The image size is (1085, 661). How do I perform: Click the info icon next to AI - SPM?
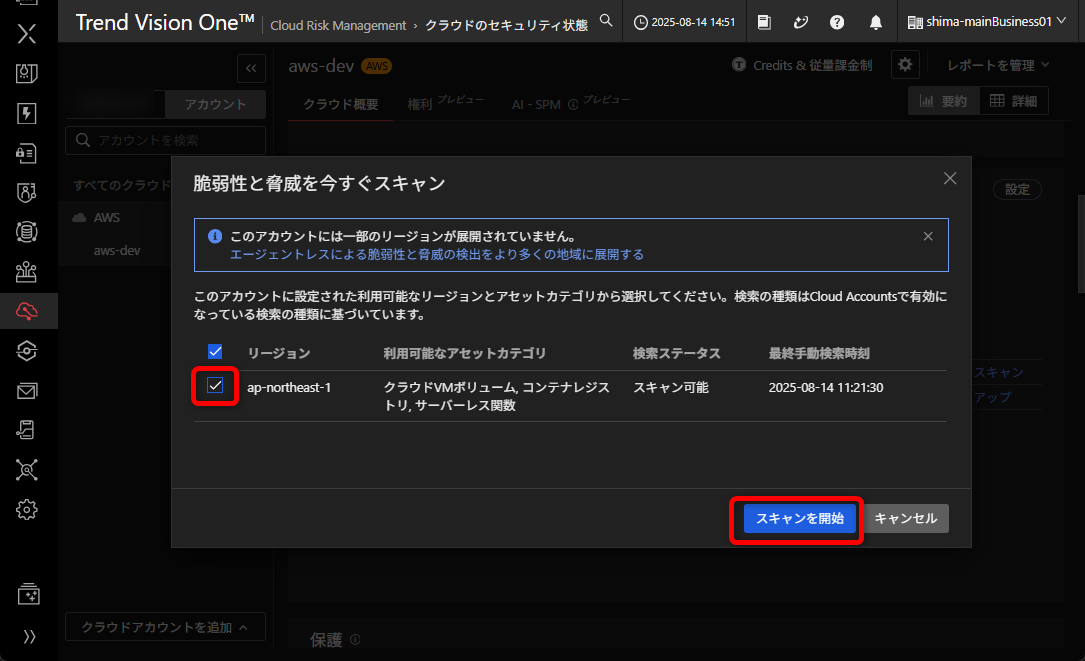(x=573, y=105)
